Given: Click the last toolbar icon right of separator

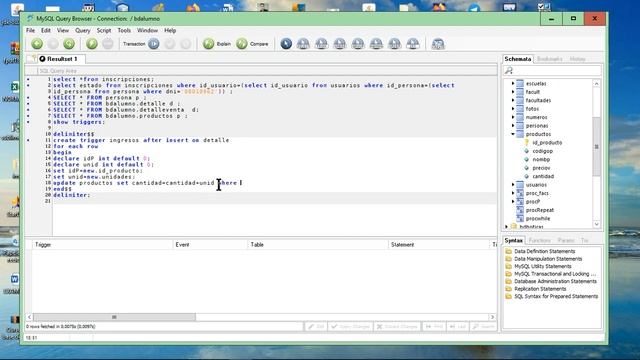Looking at the screenshot, I should click(438, 44).
